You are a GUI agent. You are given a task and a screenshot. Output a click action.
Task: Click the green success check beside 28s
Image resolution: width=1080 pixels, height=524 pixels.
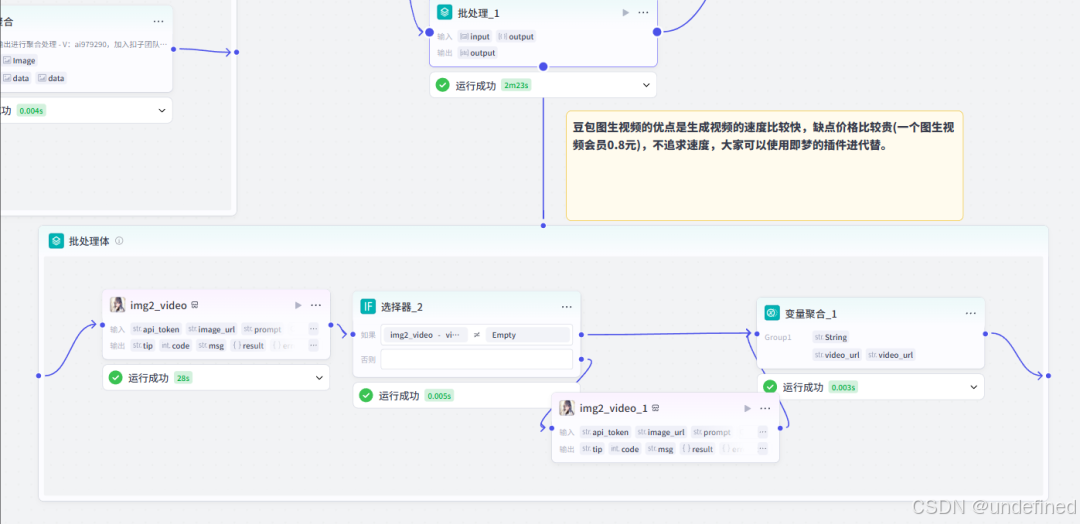116,378
